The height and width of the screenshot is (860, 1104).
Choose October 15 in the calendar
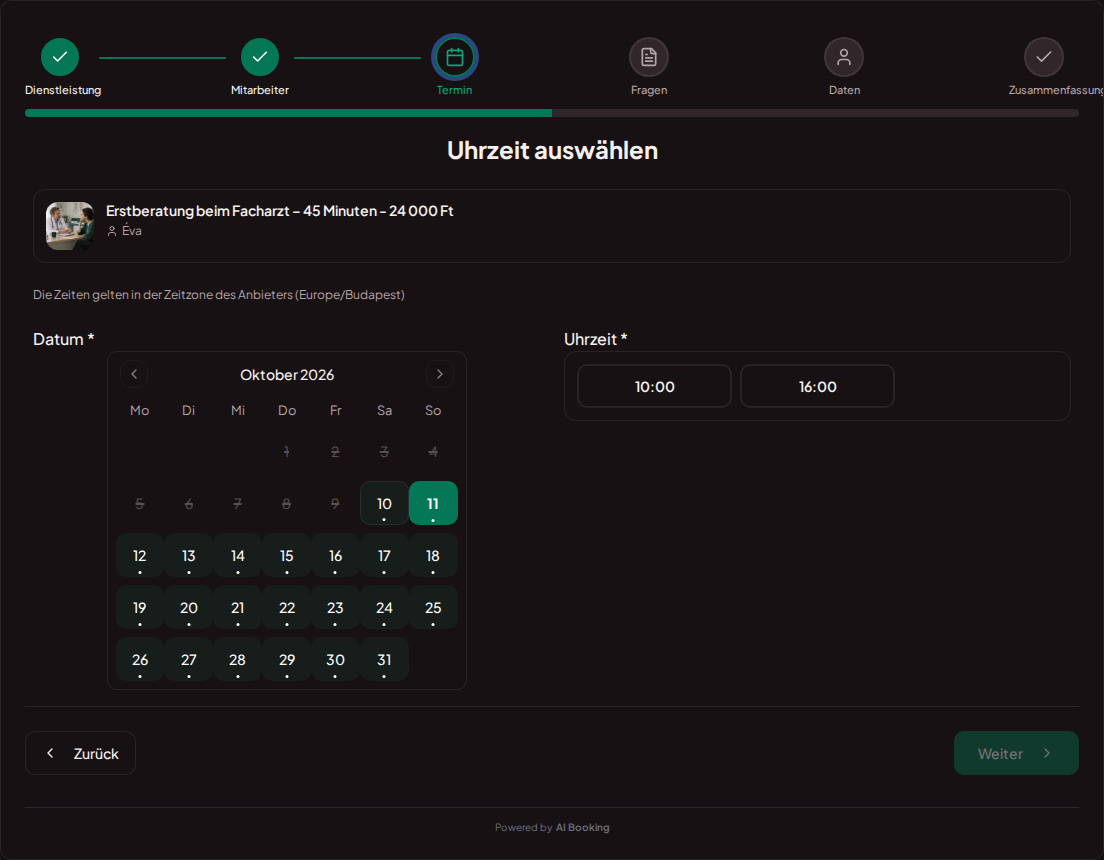[287, 555]
